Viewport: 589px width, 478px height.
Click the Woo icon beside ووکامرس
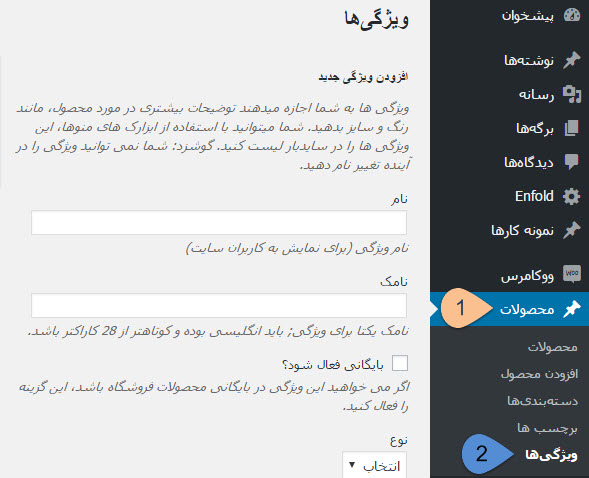[x=572, y=274]
